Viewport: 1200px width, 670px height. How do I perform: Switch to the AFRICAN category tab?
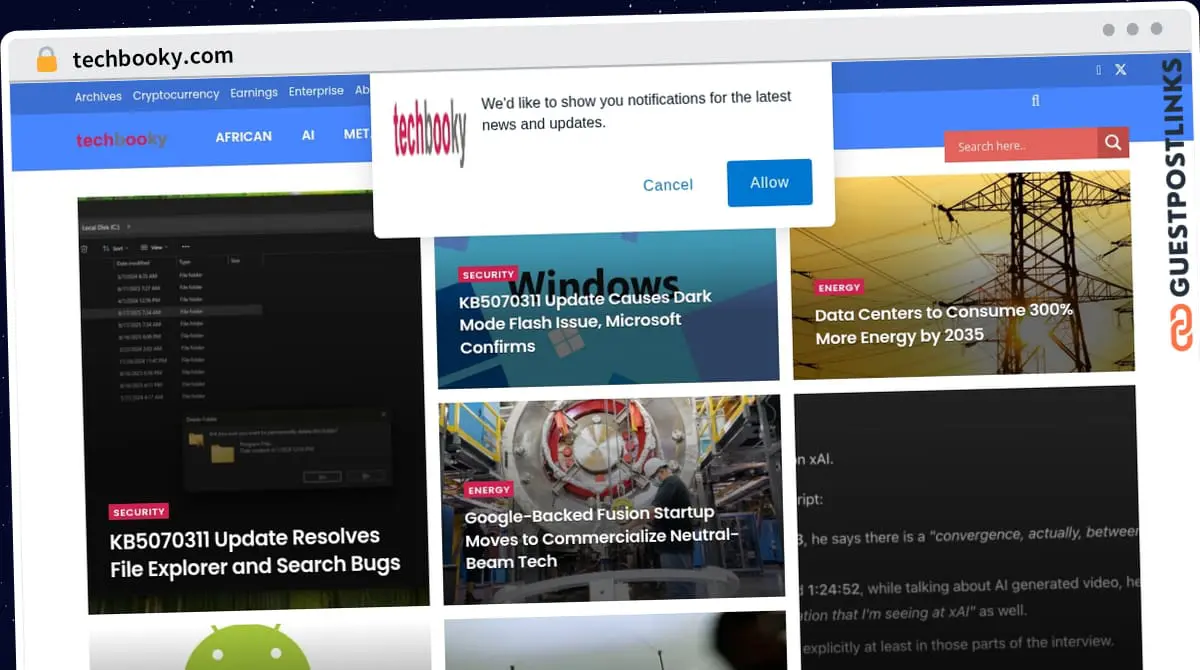(x=243, y=136)
